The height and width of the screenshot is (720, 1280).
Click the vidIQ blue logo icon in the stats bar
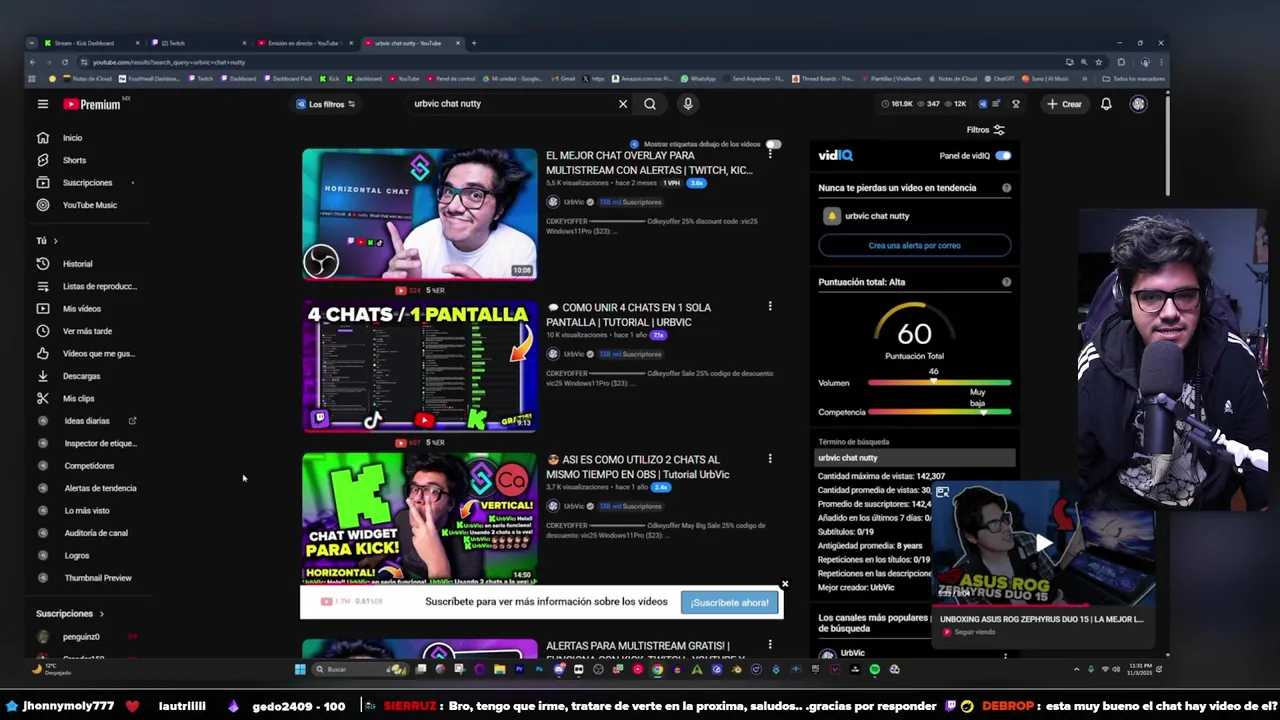point(982,104)
